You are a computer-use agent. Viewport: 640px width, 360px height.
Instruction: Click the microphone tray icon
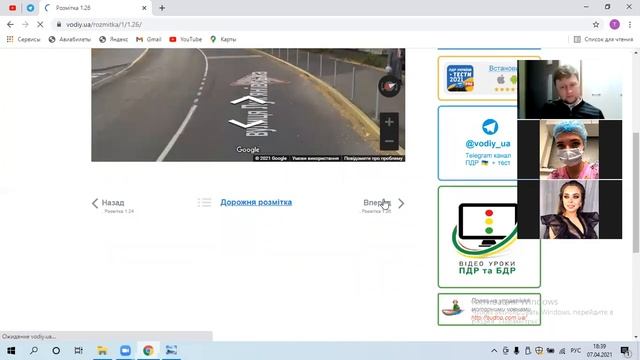(x=517, y=351)
